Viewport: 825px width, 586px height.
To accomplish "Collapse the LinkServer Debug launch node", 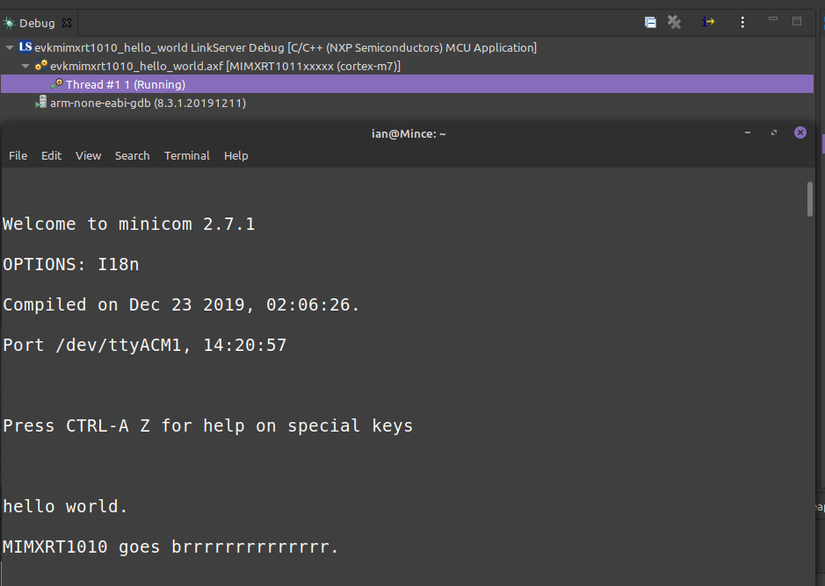I will point(10,48).
